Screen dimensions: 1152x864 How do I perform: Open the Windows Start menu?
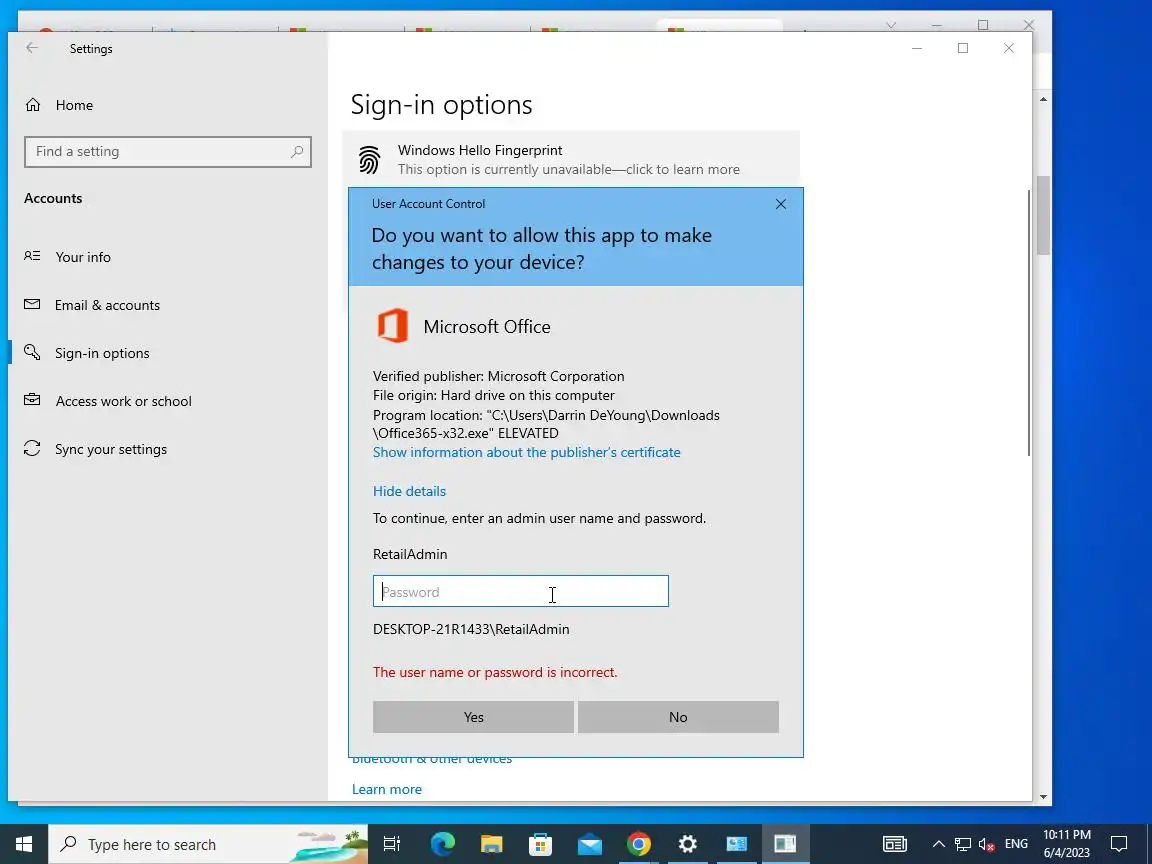pyautogui.click(x=24, y=844)
